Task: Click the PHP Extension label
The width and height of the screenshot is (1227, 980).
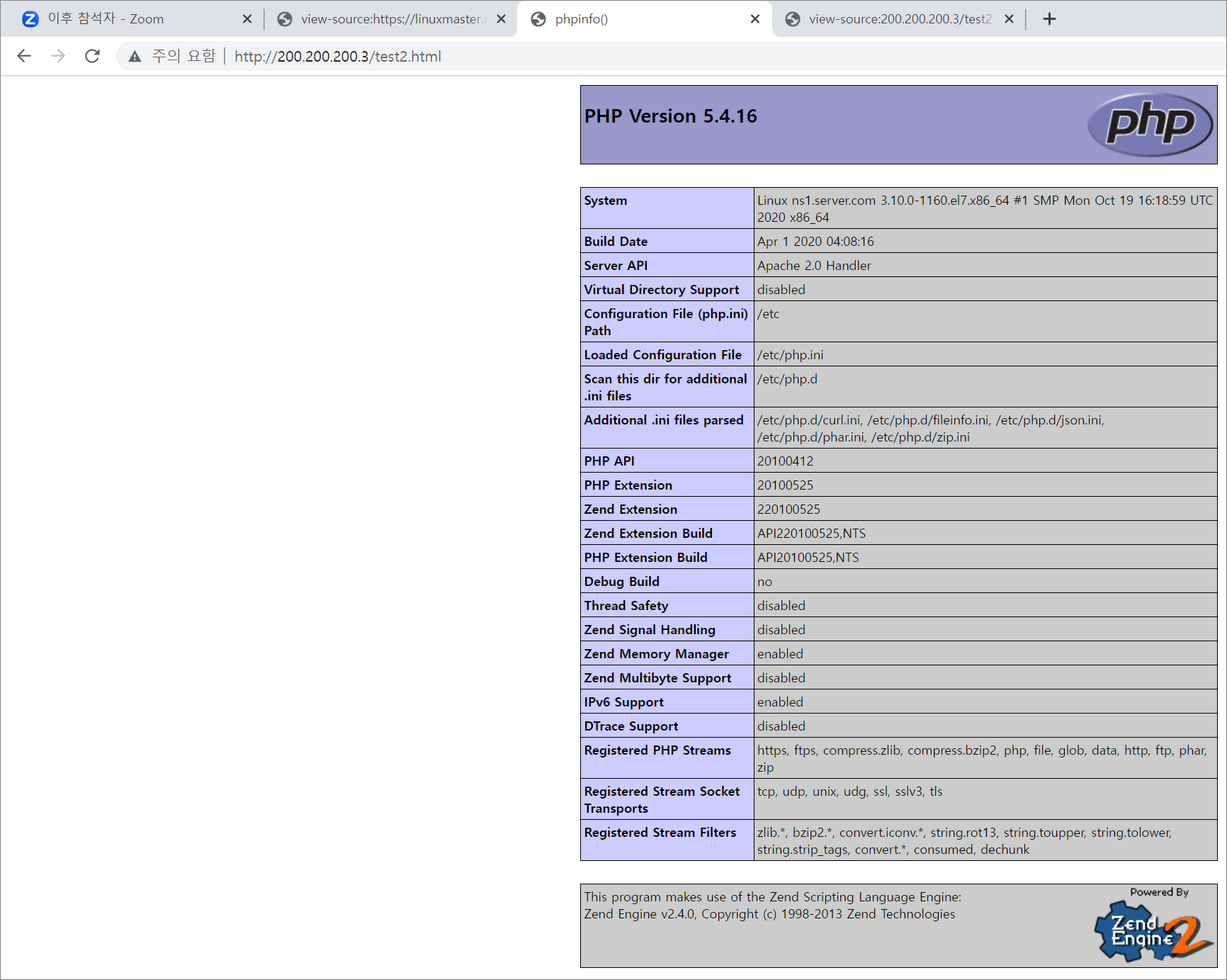Action: [628, 485]
